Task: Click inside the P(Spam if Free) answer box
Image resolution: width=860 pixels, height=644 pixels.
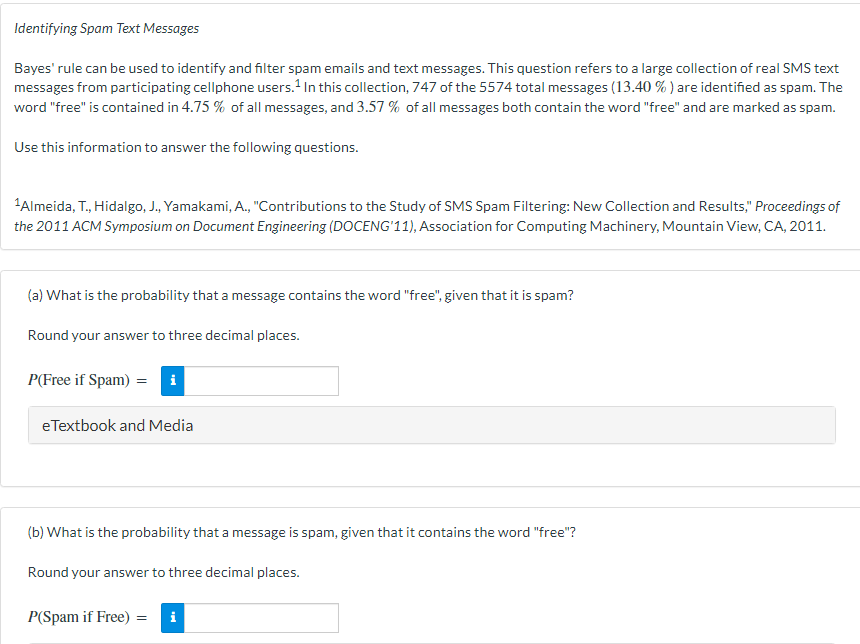Action: coord(260,617)
